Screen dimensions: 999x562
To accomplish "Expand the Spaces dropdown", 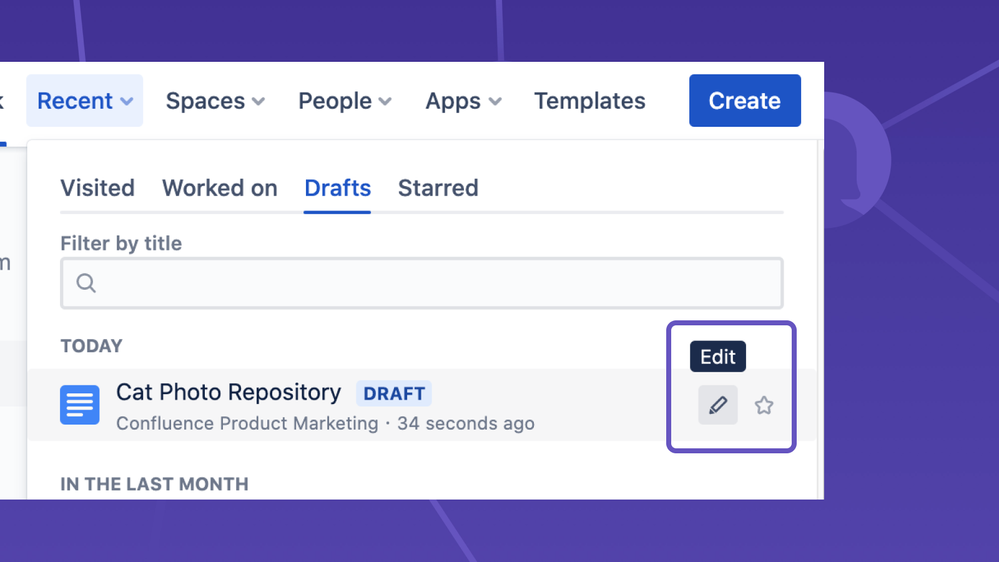I will click(215, 101).
